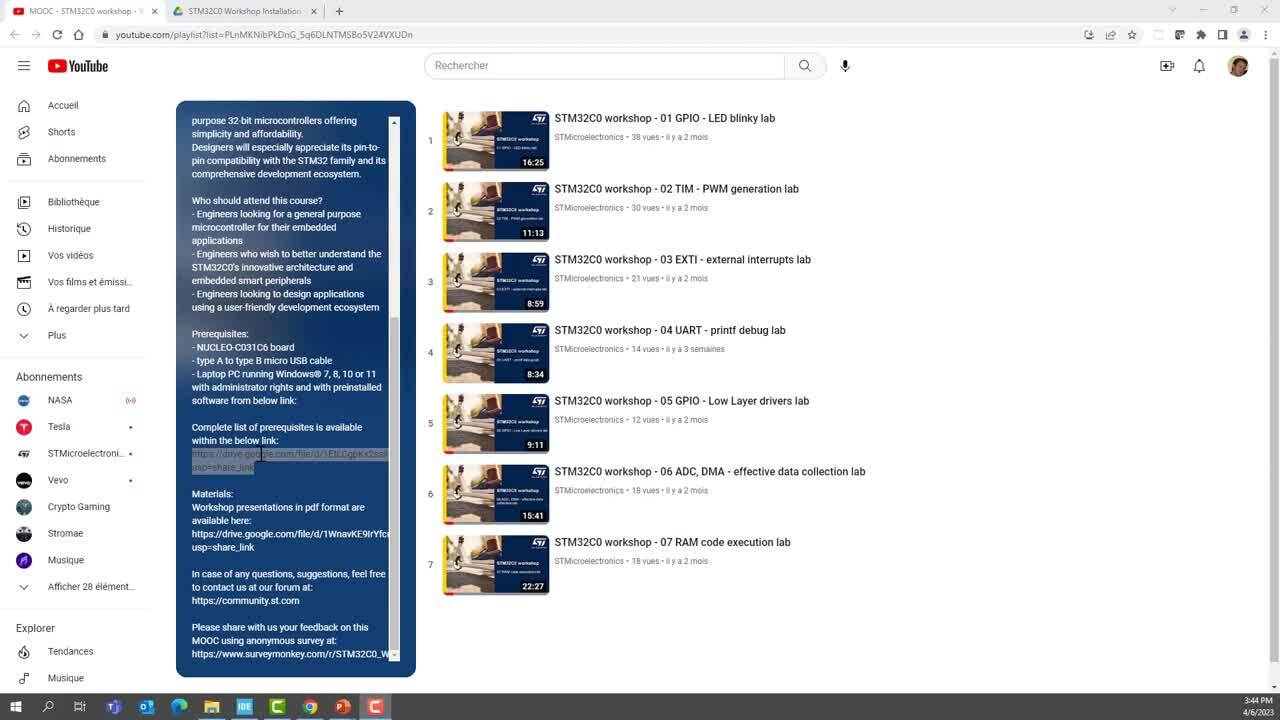Open the drive.google.com link under Materials
1280x720 pixels.
[x=289, y=541]
